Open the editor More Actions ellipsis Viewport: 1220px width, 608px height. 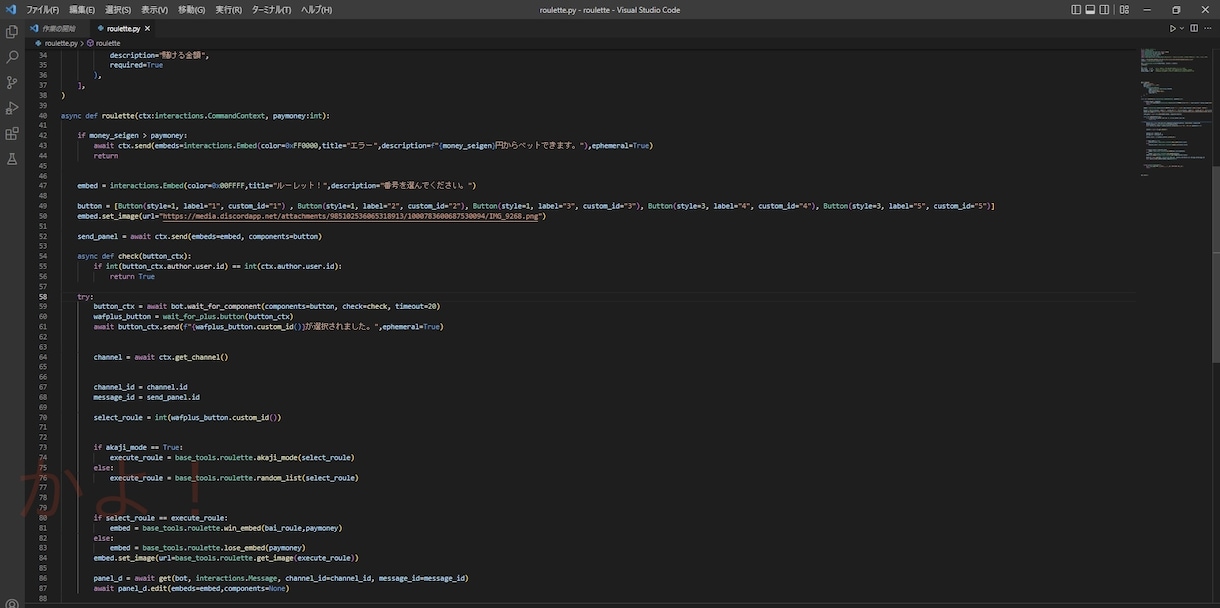coord(1209,28)
